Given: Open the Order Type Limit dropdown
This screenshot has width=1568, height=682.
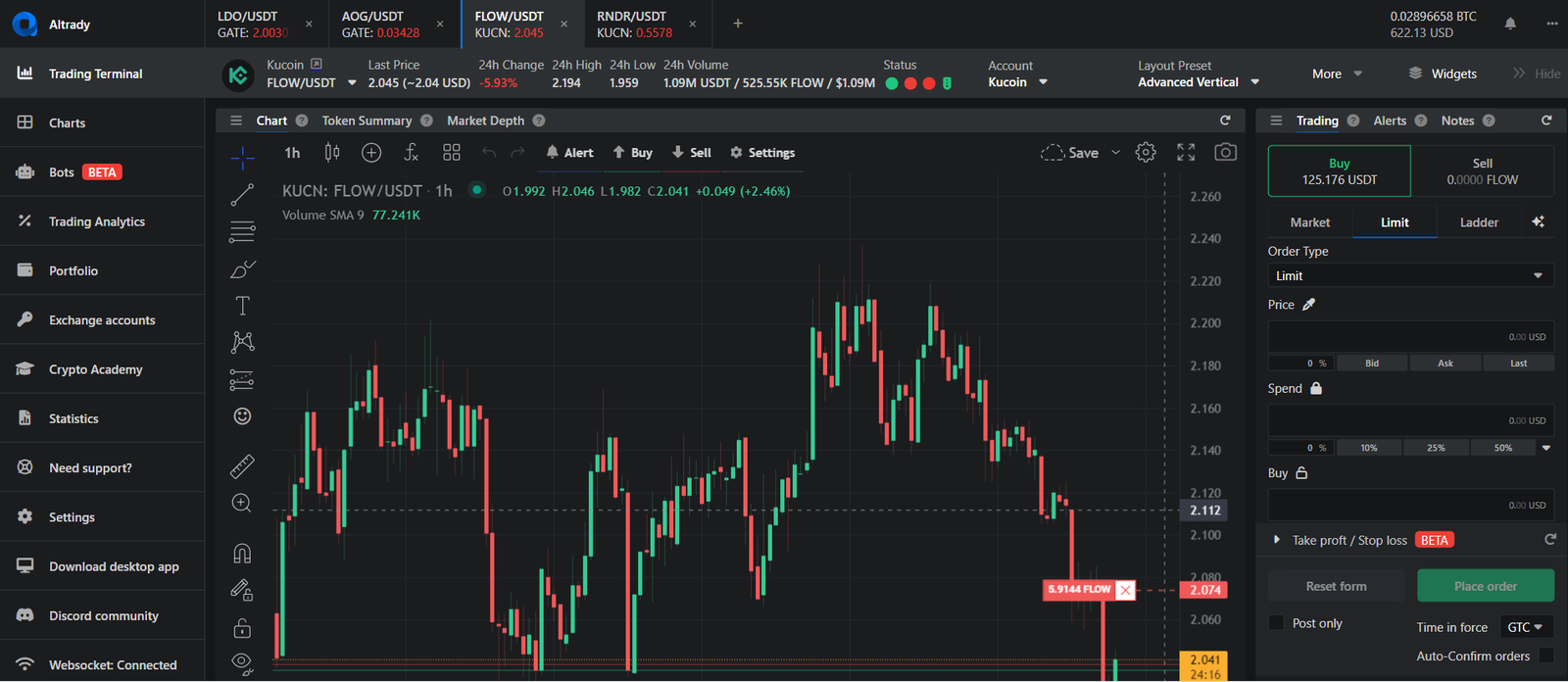Looking at the screenshot, I should (x=1410, y=276).
